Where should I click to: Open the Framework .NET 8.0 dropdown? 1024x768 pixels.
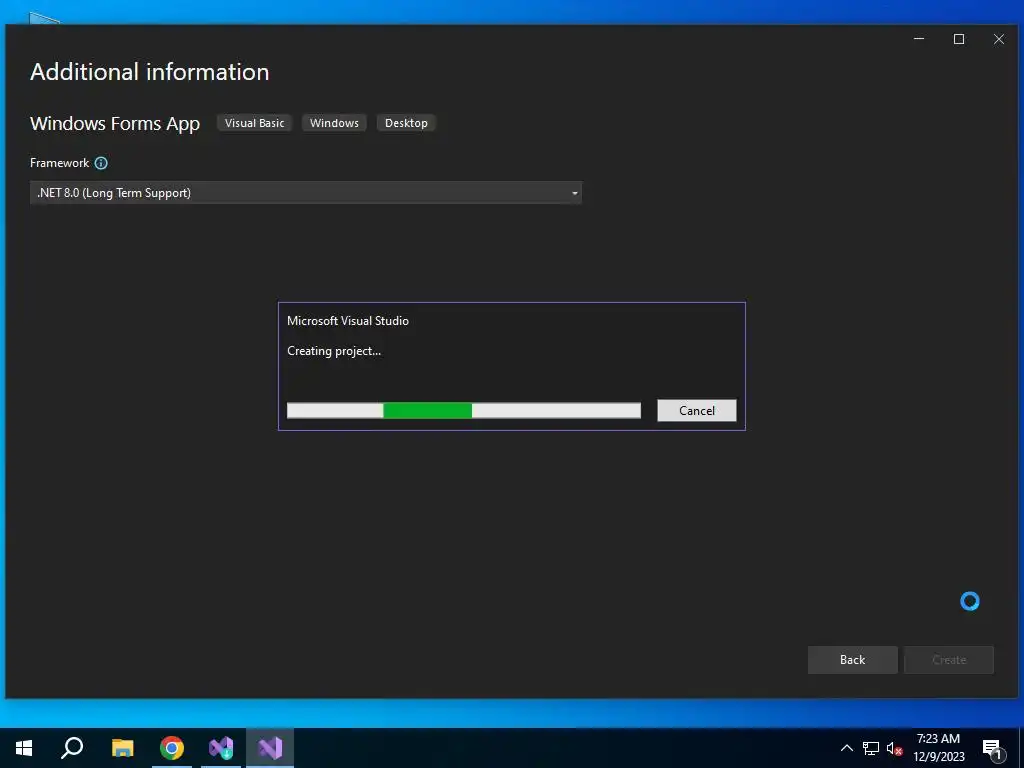coord(306,193)
